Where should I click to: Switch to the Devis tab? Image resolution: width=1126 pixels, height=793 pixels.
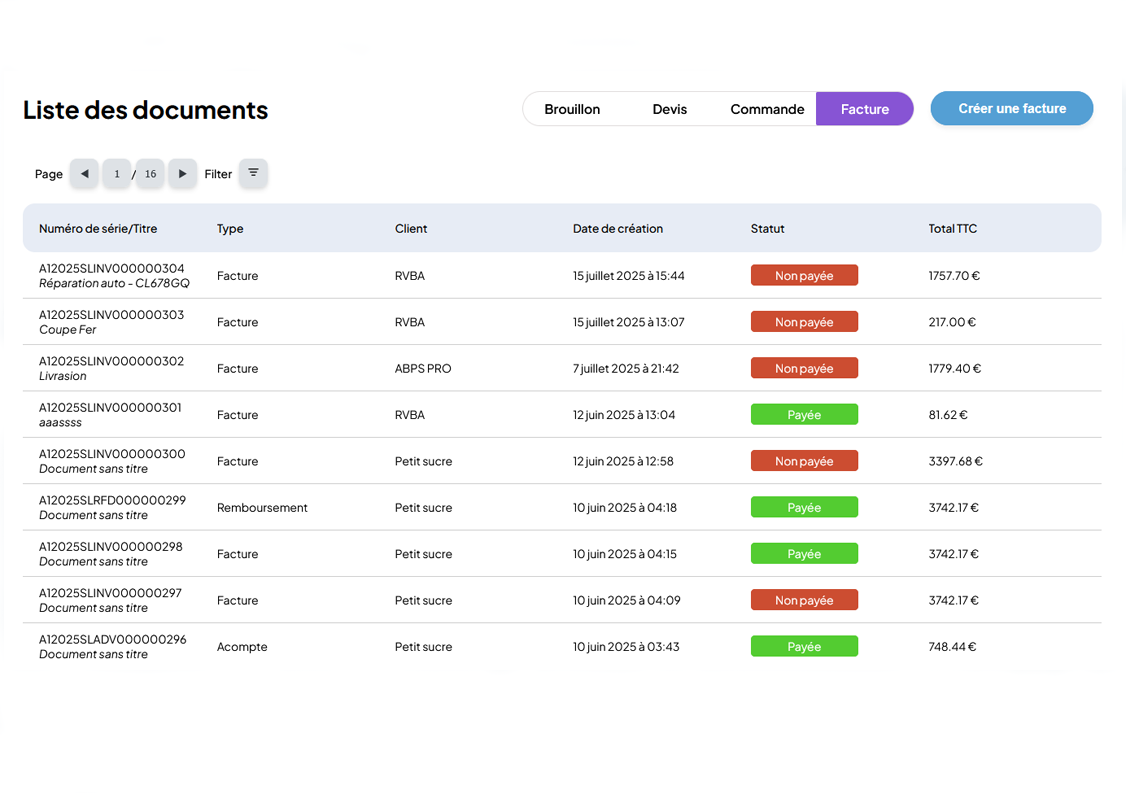669,109
